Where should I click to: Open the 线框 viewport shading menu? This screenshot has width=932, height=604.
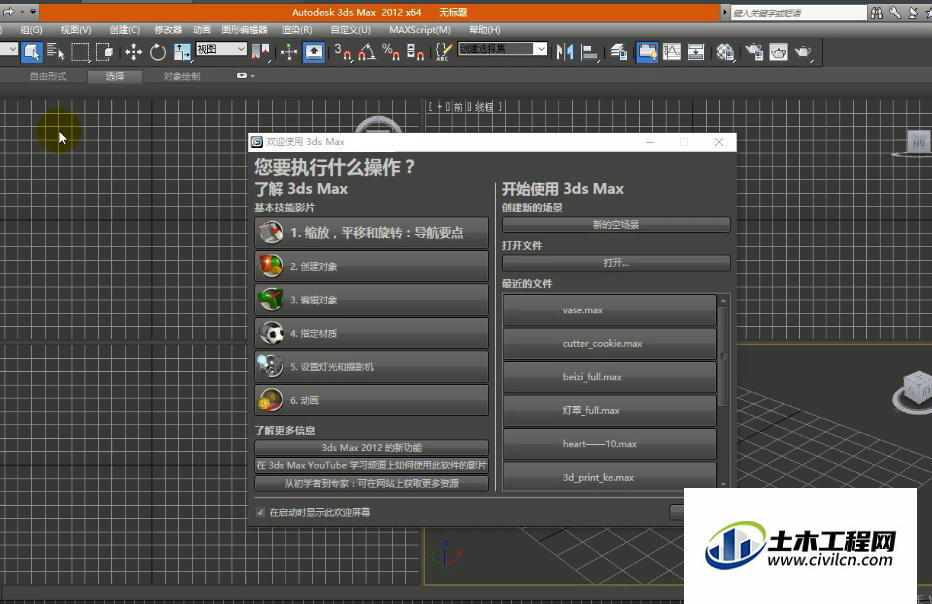tap(484, 107)
